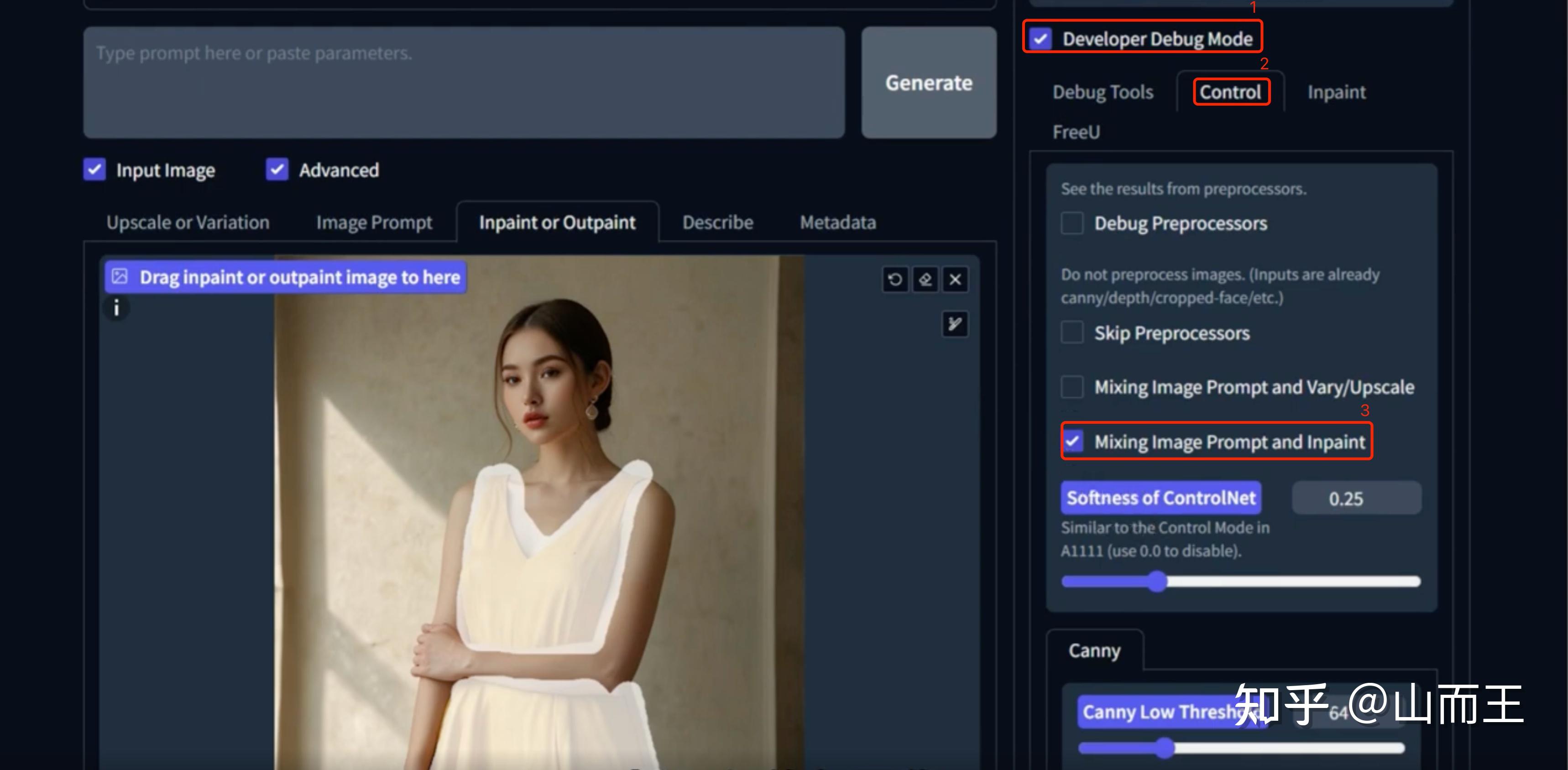Image resolution: width=1568 pixels, height=770 pixels.
Task: Open the Describe tab
Action: click(718, 223)
